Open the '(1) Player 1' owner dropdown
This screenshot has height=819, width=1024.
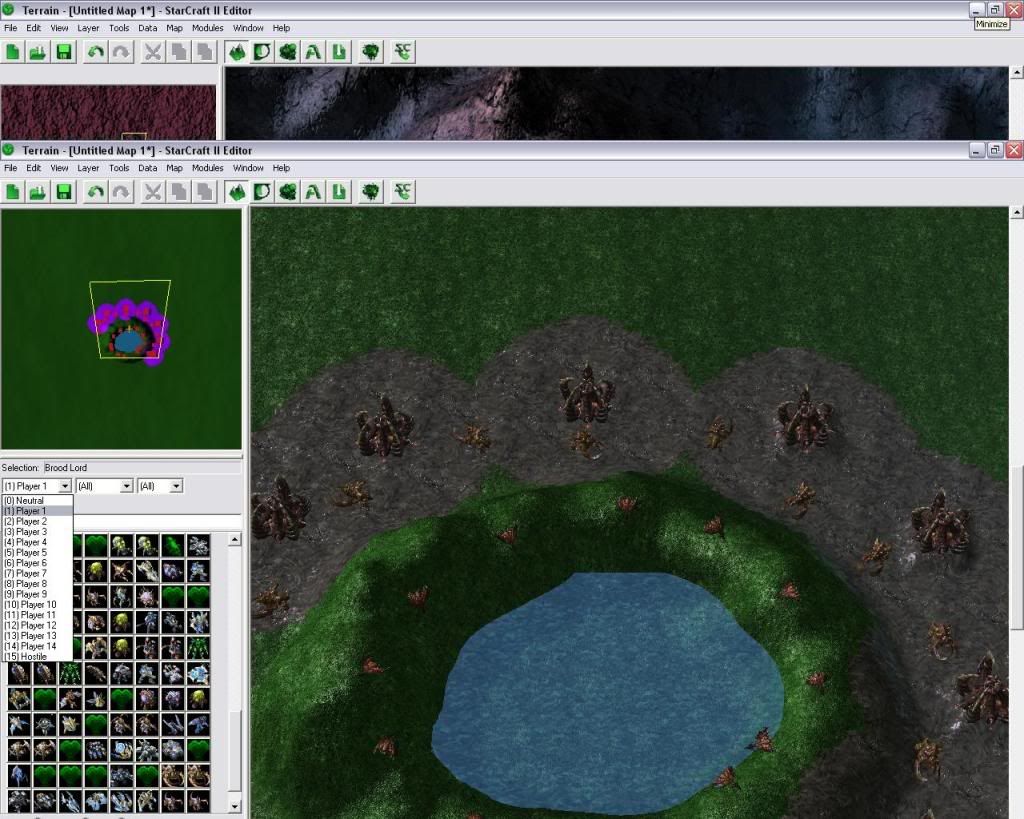[37, 486]
